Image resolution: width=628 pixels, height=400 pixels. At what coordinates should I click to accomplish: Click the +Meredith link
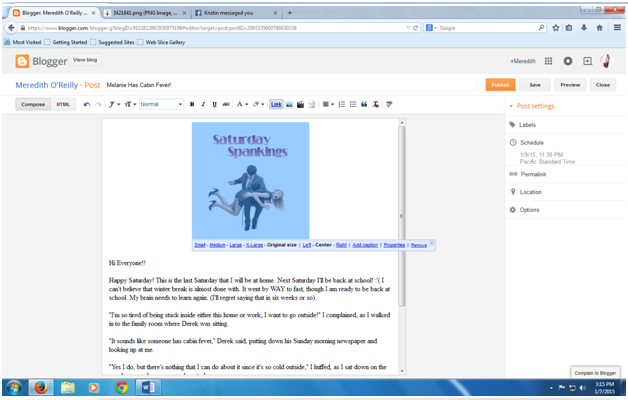(523, 61)
